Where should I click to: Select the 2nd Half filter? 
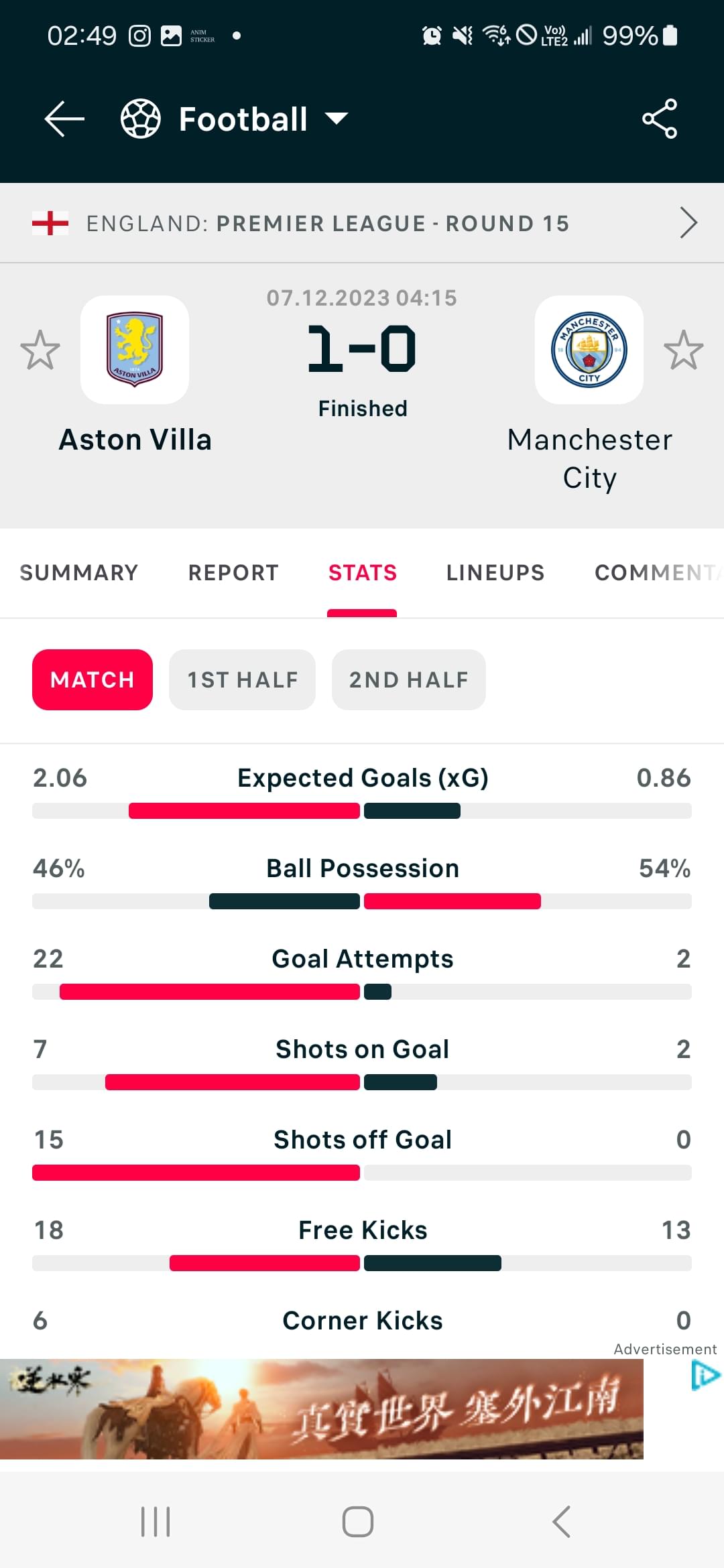pyautogui.click(x=409, y=679)
